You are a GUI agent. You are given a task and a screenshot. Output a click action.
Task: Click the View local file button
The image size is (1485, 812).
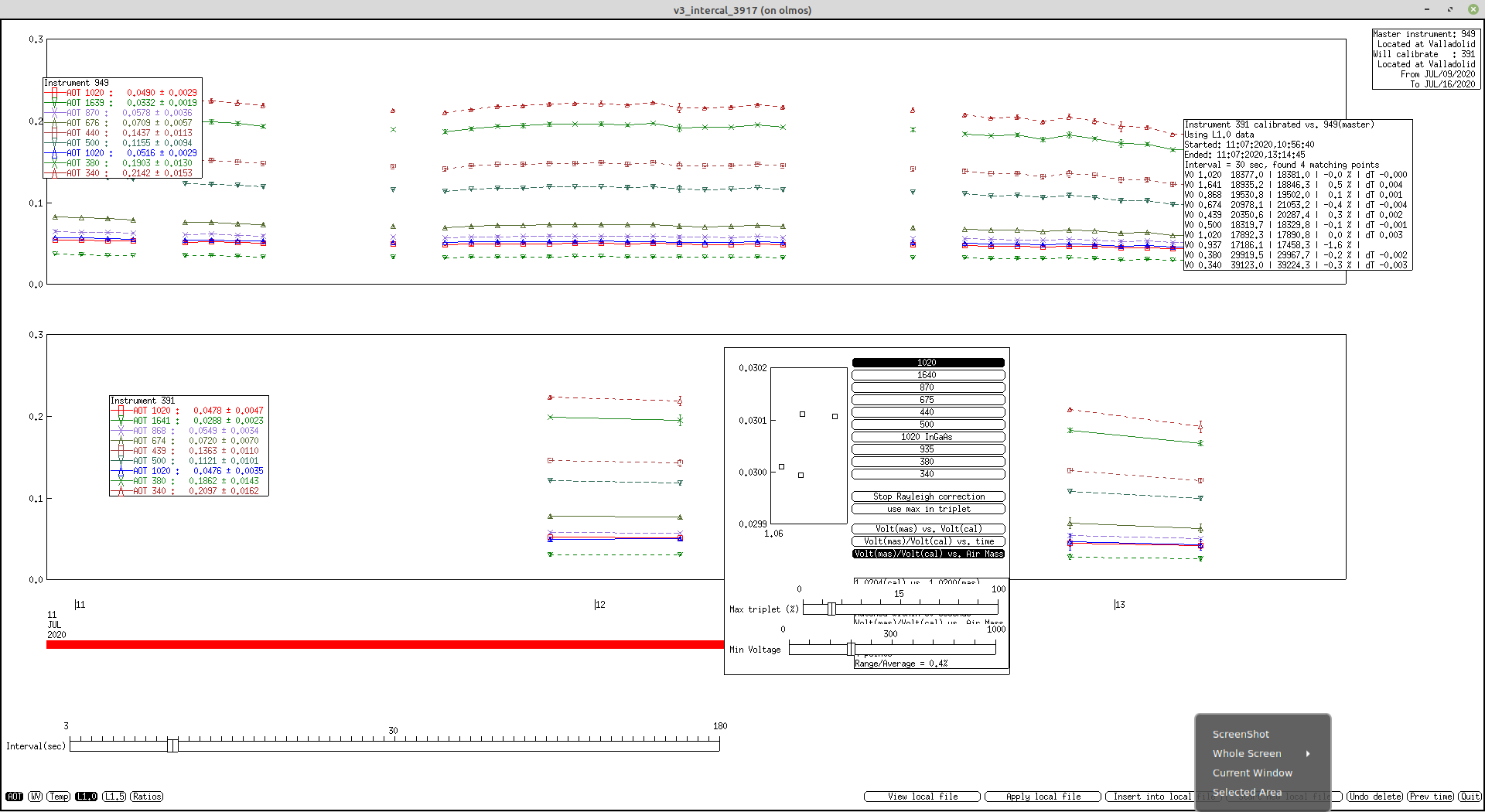click(922, 797)
